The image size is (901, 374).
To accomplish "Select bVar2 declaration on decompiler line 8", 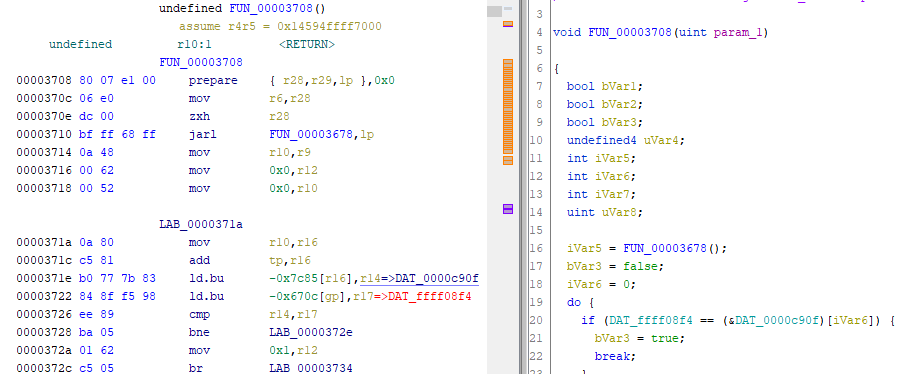I will [x=605, y=104].
